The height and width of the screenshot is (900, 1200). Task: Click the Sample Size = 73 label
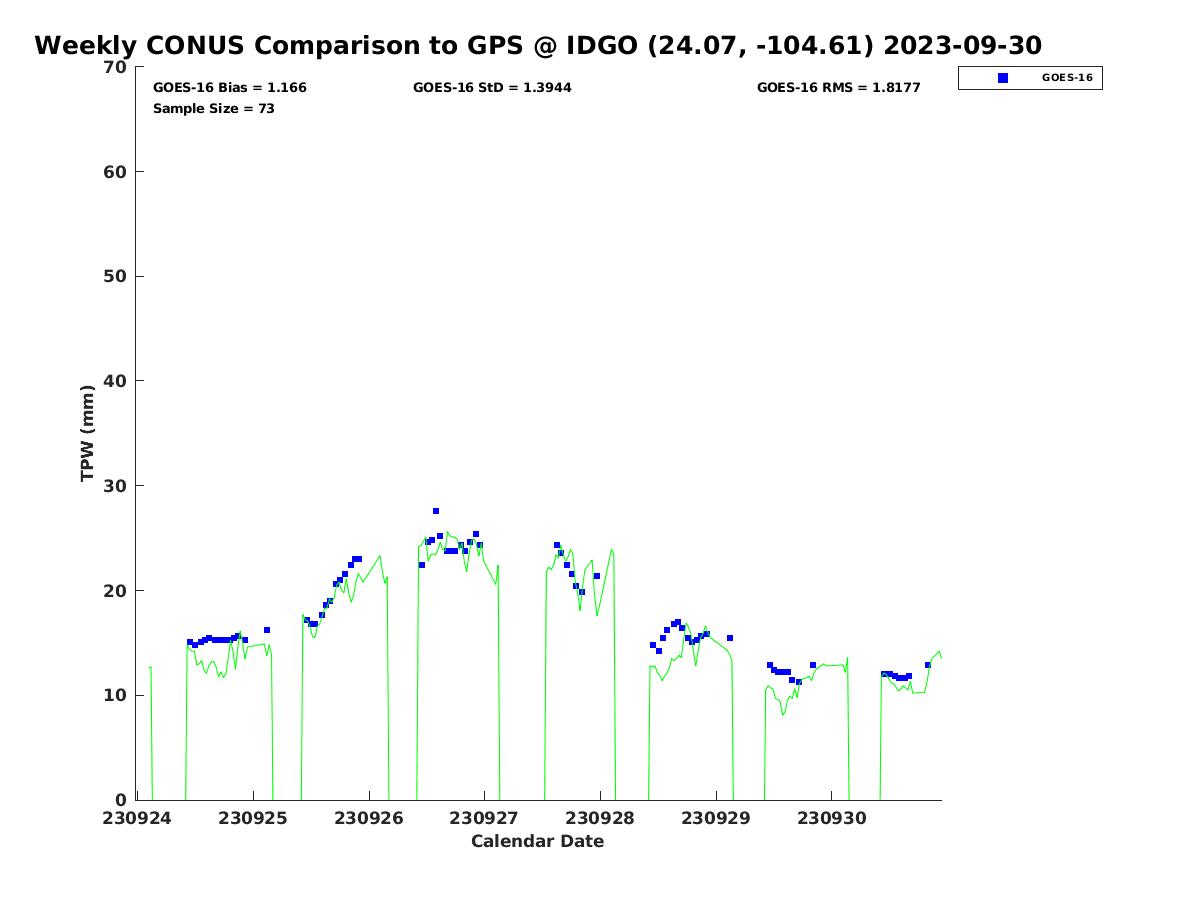(214, 109)
